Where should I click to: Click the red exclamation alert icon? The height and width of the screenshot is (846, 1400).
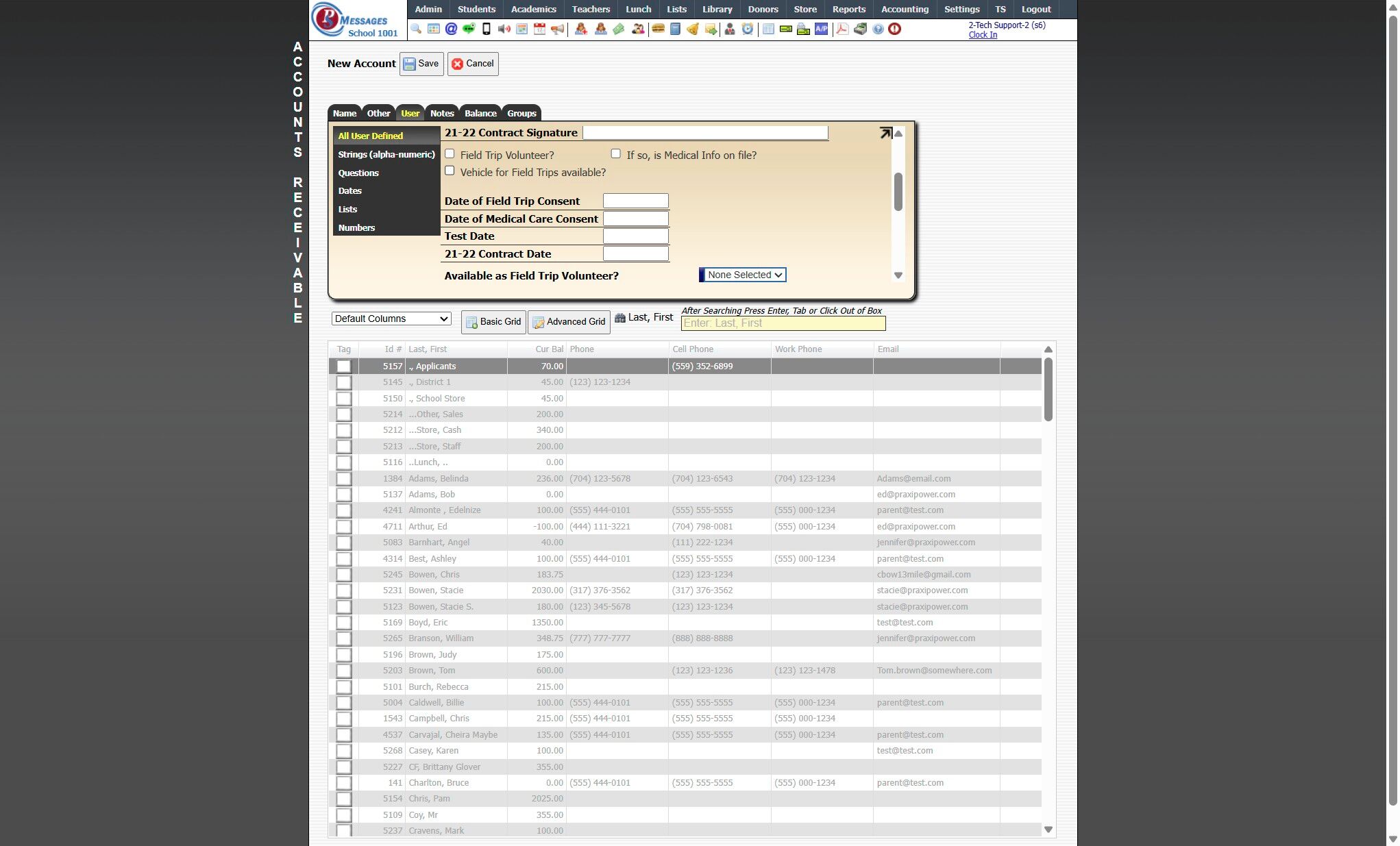[x=895, y=29]
